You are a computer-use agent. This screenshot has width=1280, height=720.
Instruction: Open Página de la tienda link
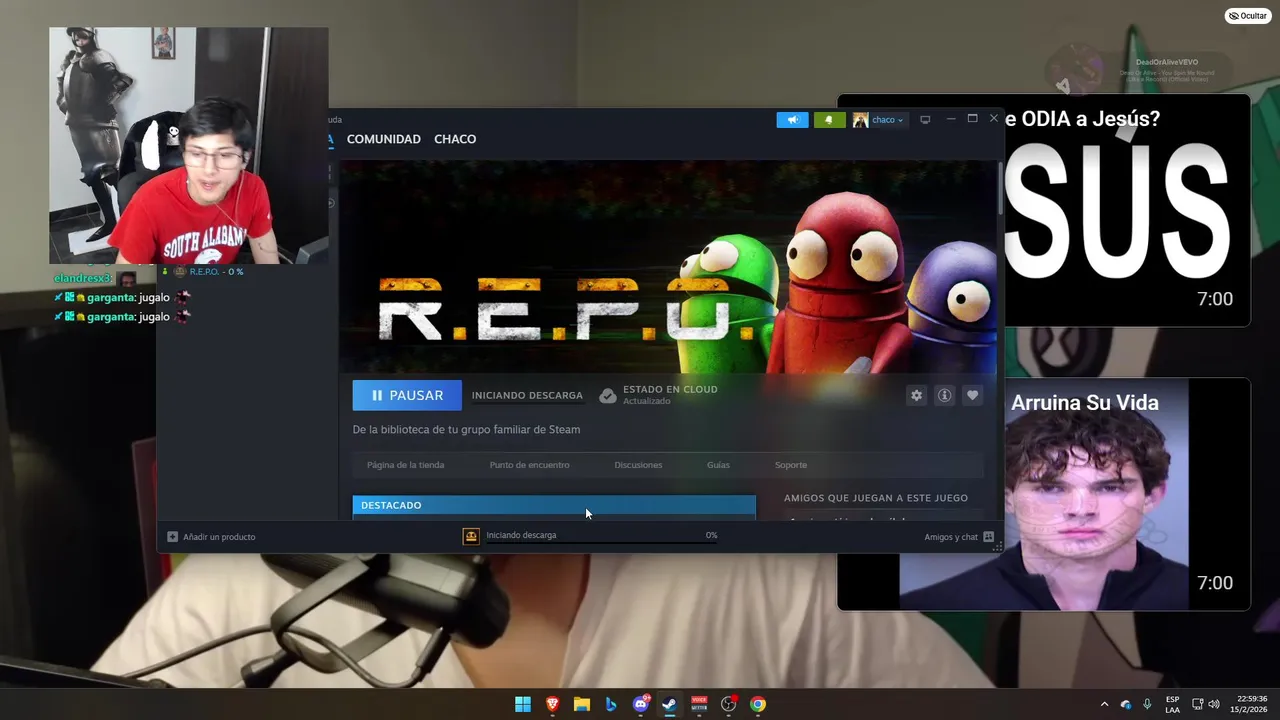point(405,465)
